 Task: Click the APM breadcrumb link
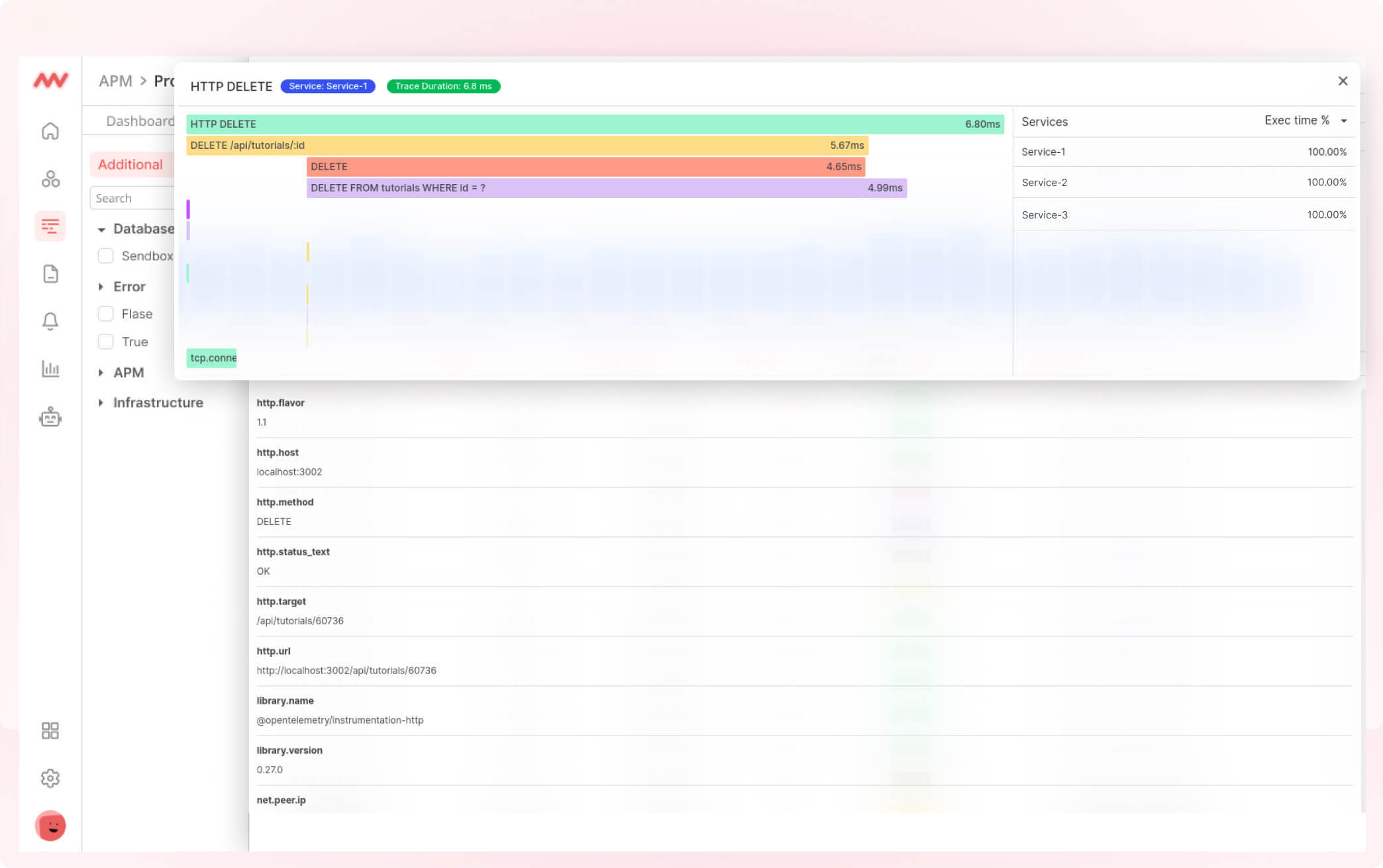click(x=115, y=81)
